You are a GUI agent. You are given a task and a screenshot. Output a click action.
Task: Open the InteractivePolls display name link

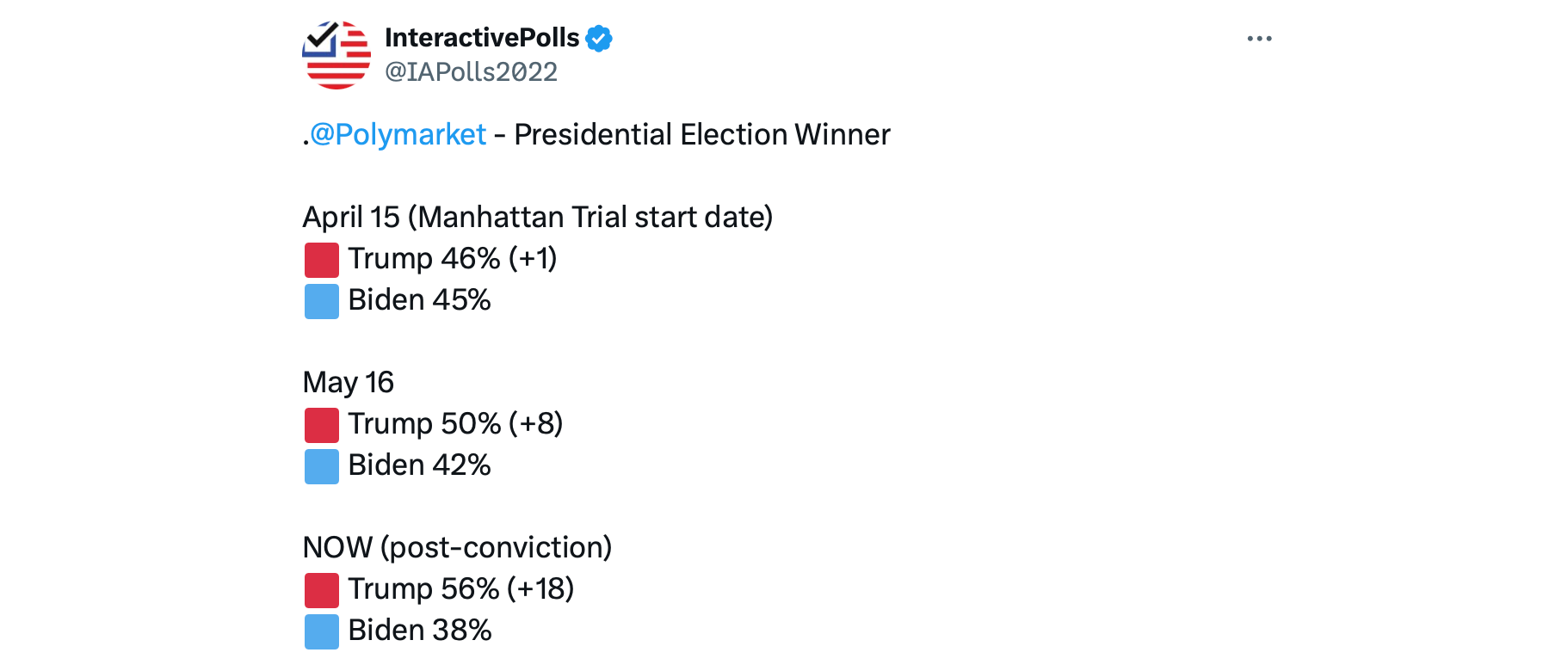pos(482,38)
